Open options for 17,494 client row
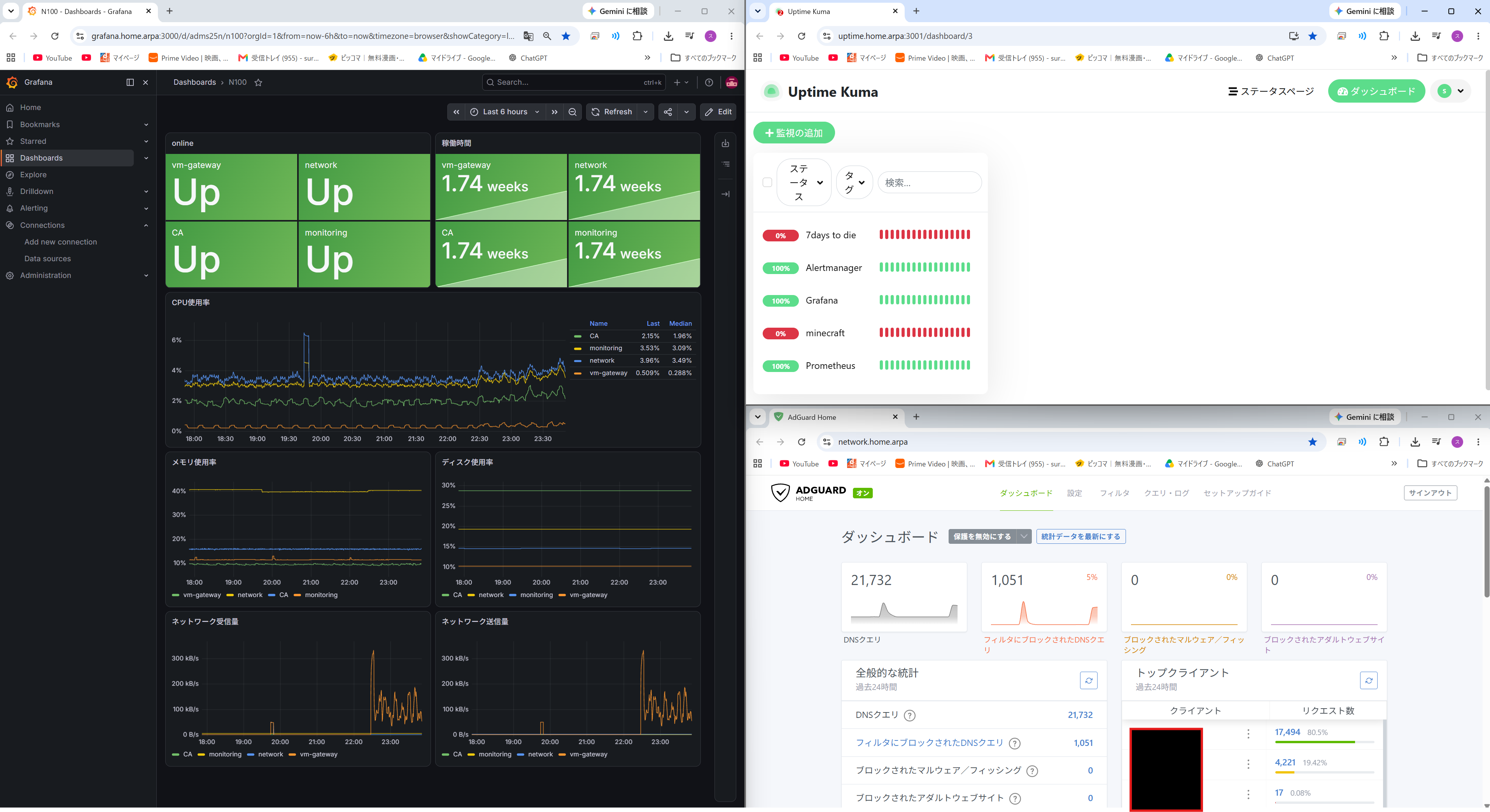Screen dimensions: 1490x812 point(1248,733)
